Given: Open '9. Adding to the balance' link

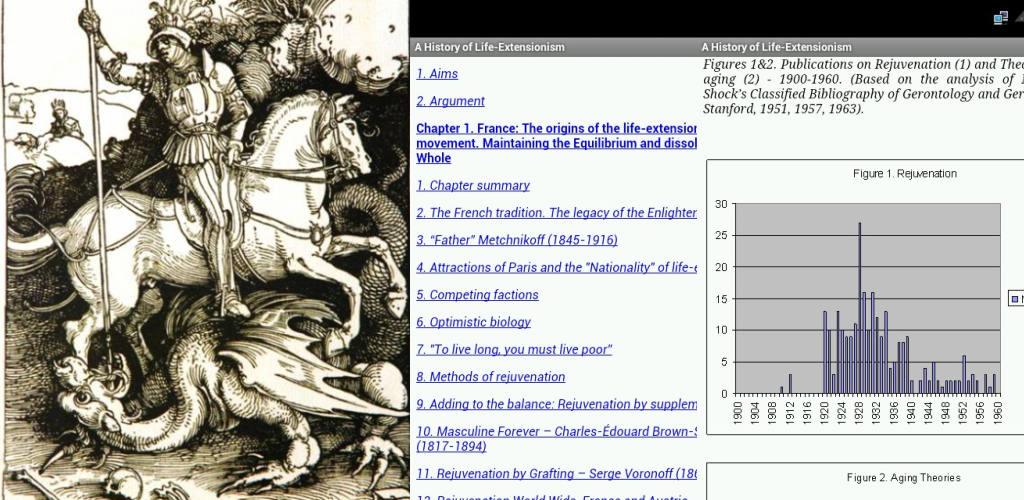Looking at the screenshot, I should pos(556,405).
